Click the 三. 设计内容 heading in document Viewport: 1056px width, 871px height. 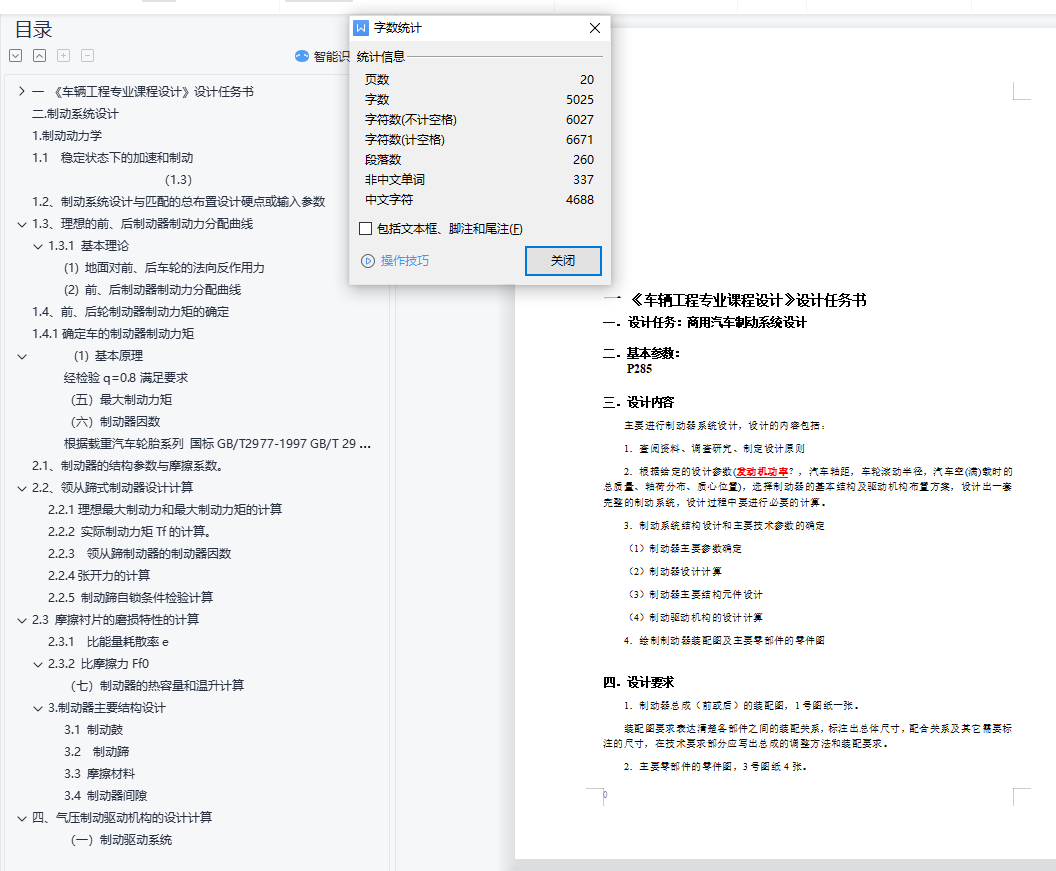(638, 402)
